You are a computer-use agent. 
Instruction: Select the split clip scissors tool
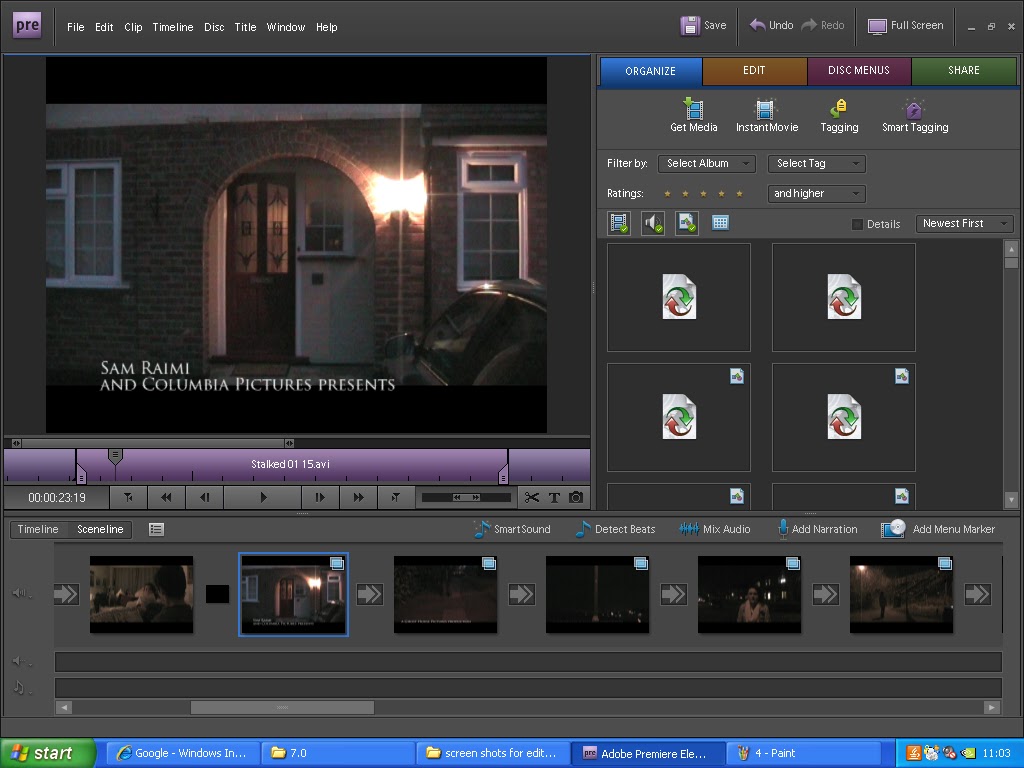pos(532,498)
